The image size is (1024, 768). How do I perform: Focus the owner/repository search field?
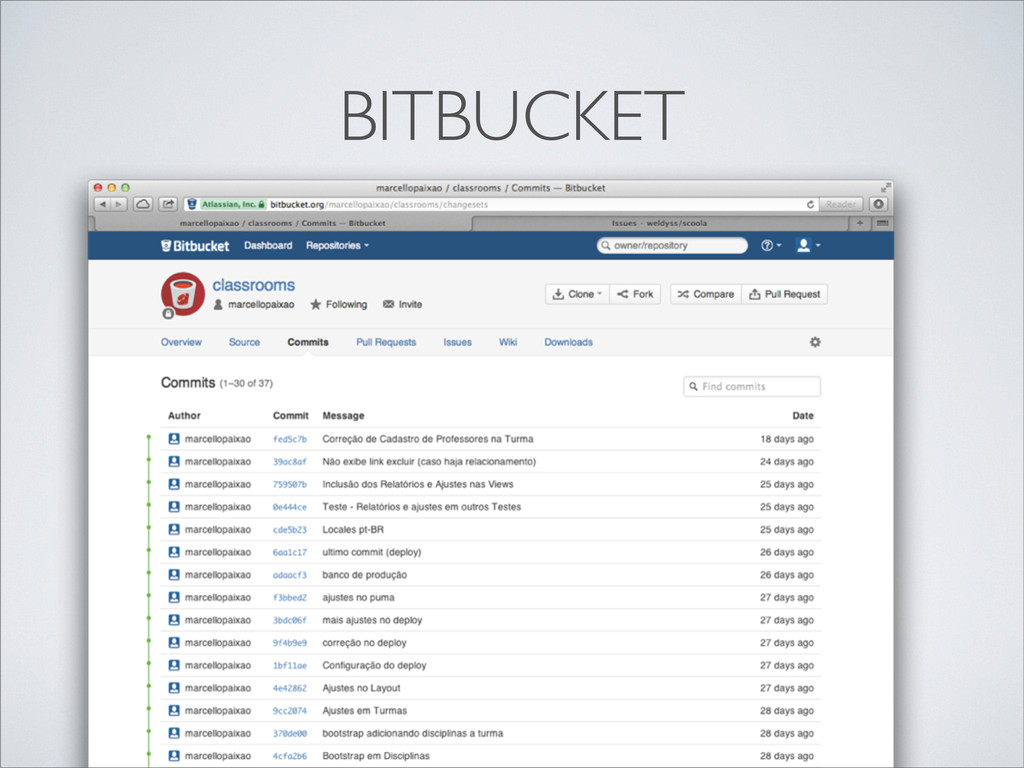coord(672,246)
